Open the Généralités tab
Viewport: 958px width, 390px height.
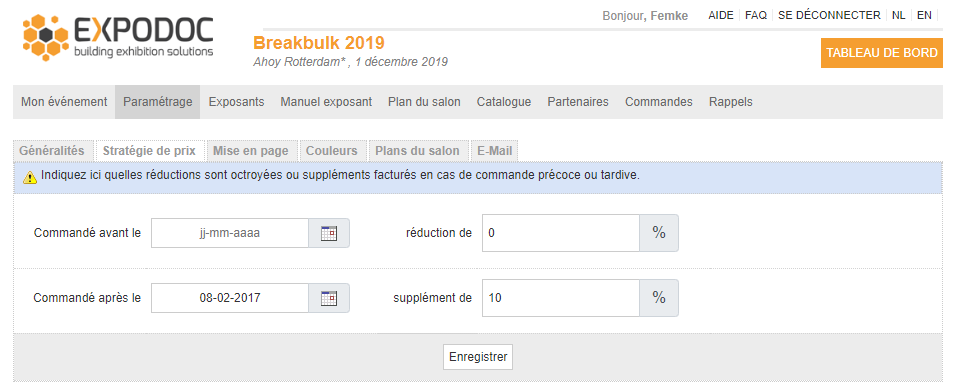click(x=52, y=150)
